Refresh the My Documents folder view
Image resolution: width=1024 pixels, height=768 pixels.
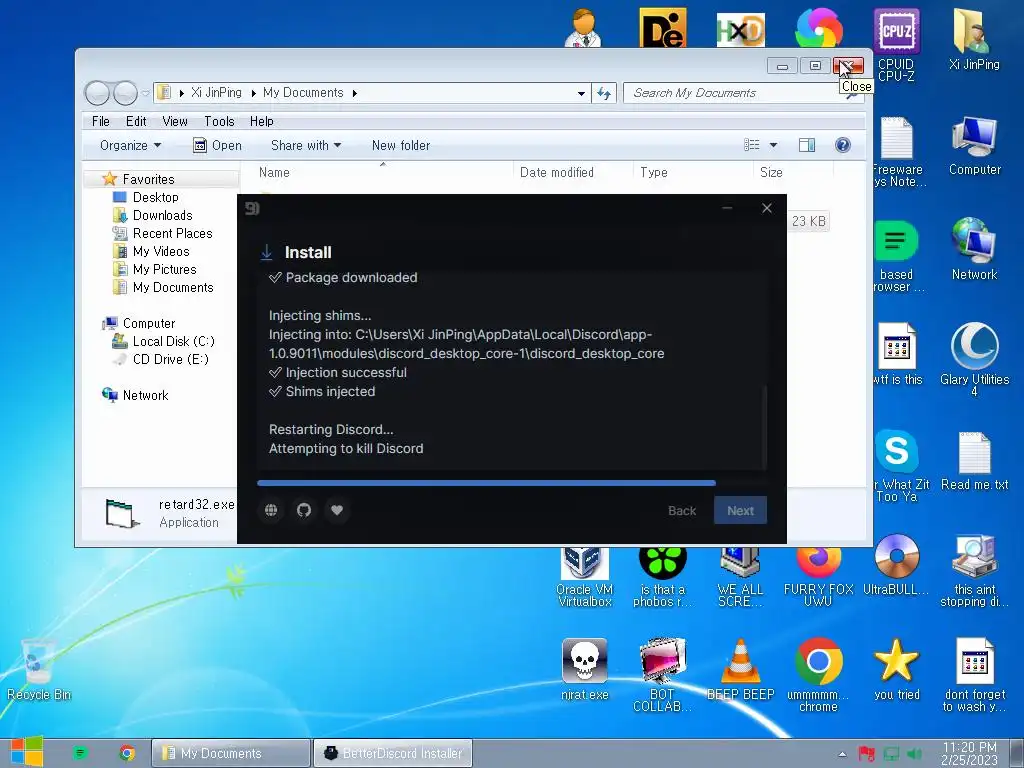coord(604,93)
